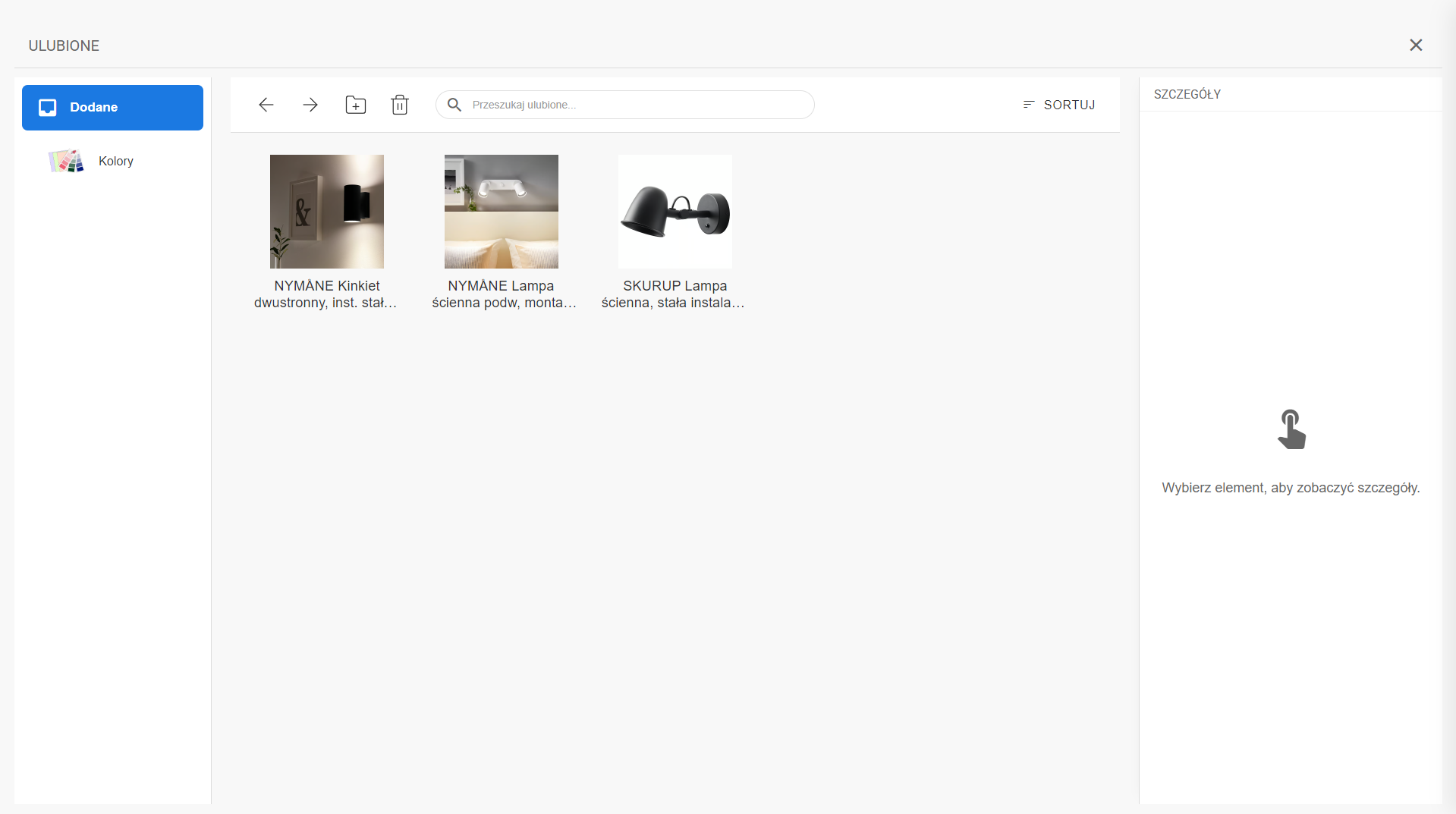Image resolution: width=1456 pixels, height=814 pixels.
Task: Click the color palette icon beside Kolory
Action: point(66,161)
